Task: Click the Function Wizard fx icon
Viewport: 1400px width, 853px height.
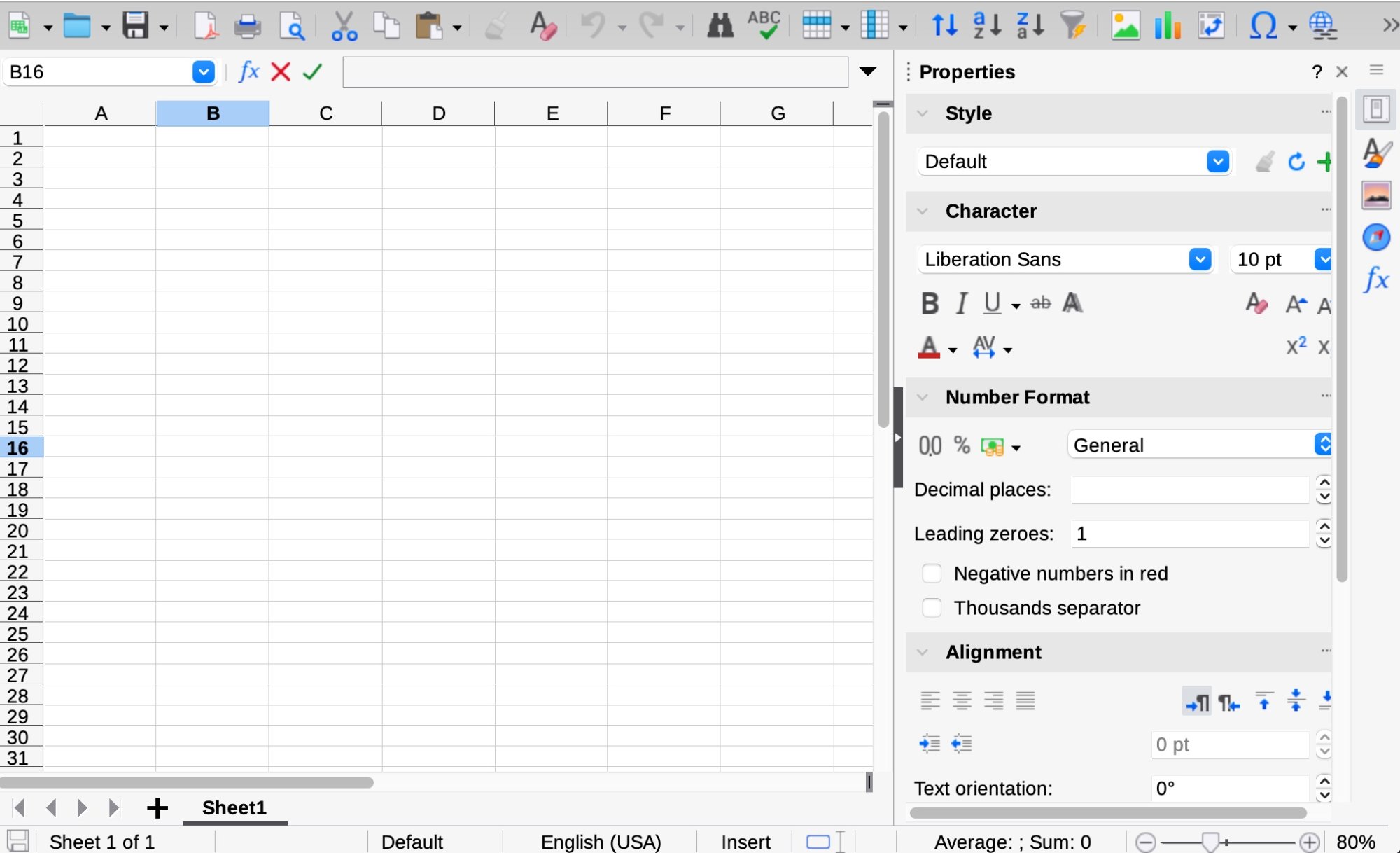Action: [x=248, y=71]
